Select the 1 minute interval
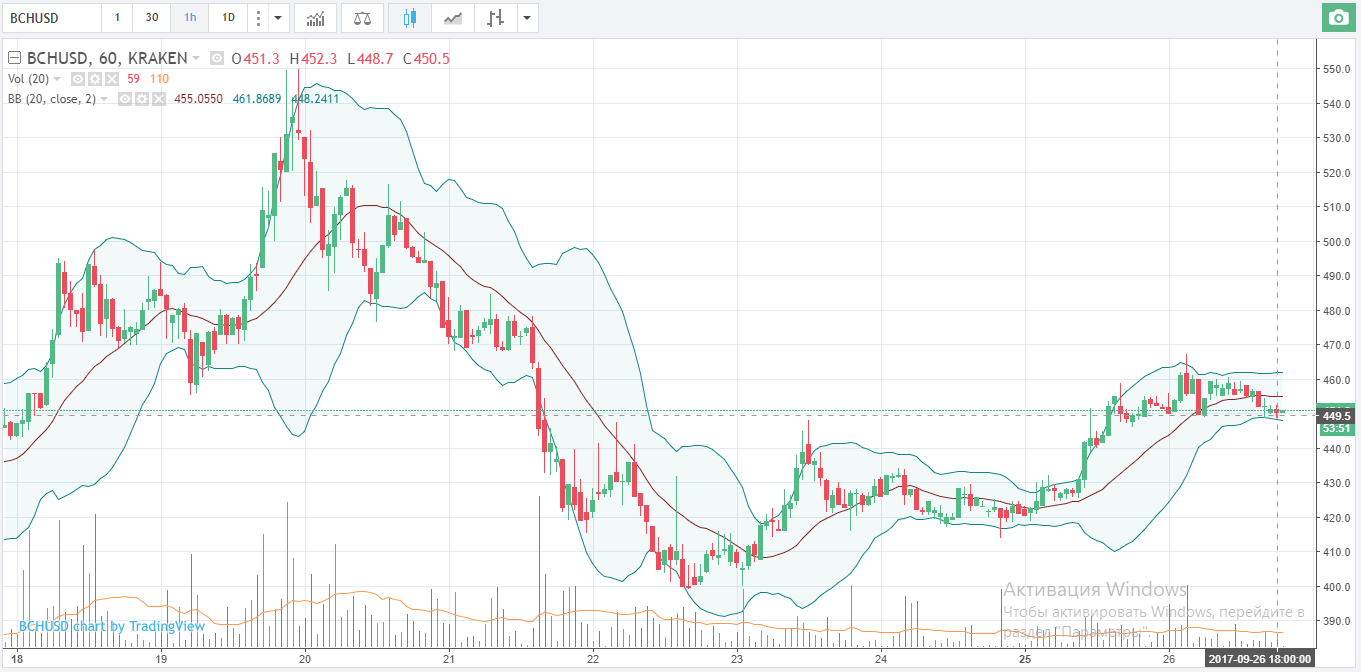Image resolution: width=1361 pixels, height=672 pixels. pyautogui.click(x=117, y=18)
